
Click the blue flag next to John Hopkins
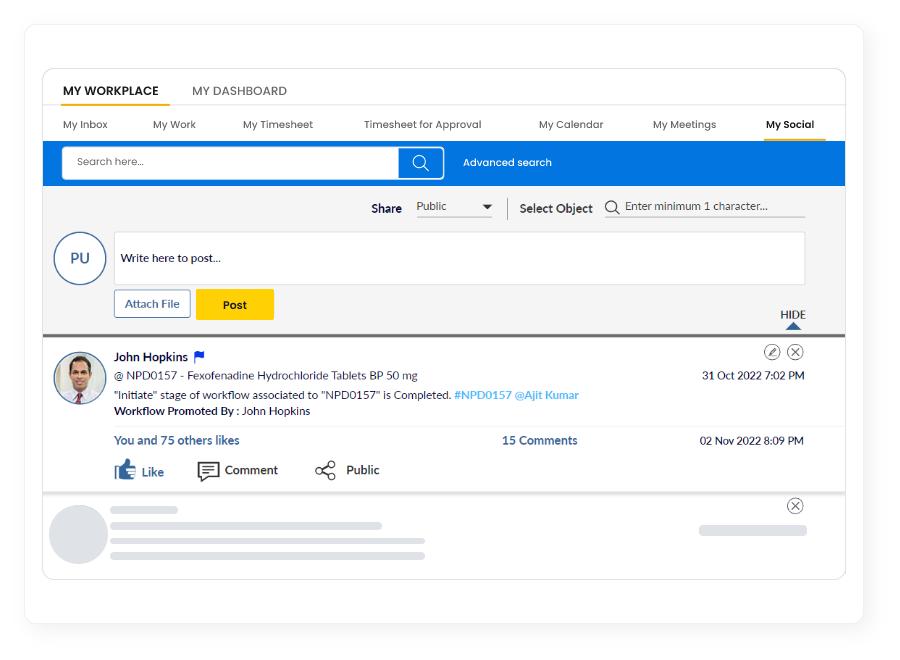click(x=199, y=357)
